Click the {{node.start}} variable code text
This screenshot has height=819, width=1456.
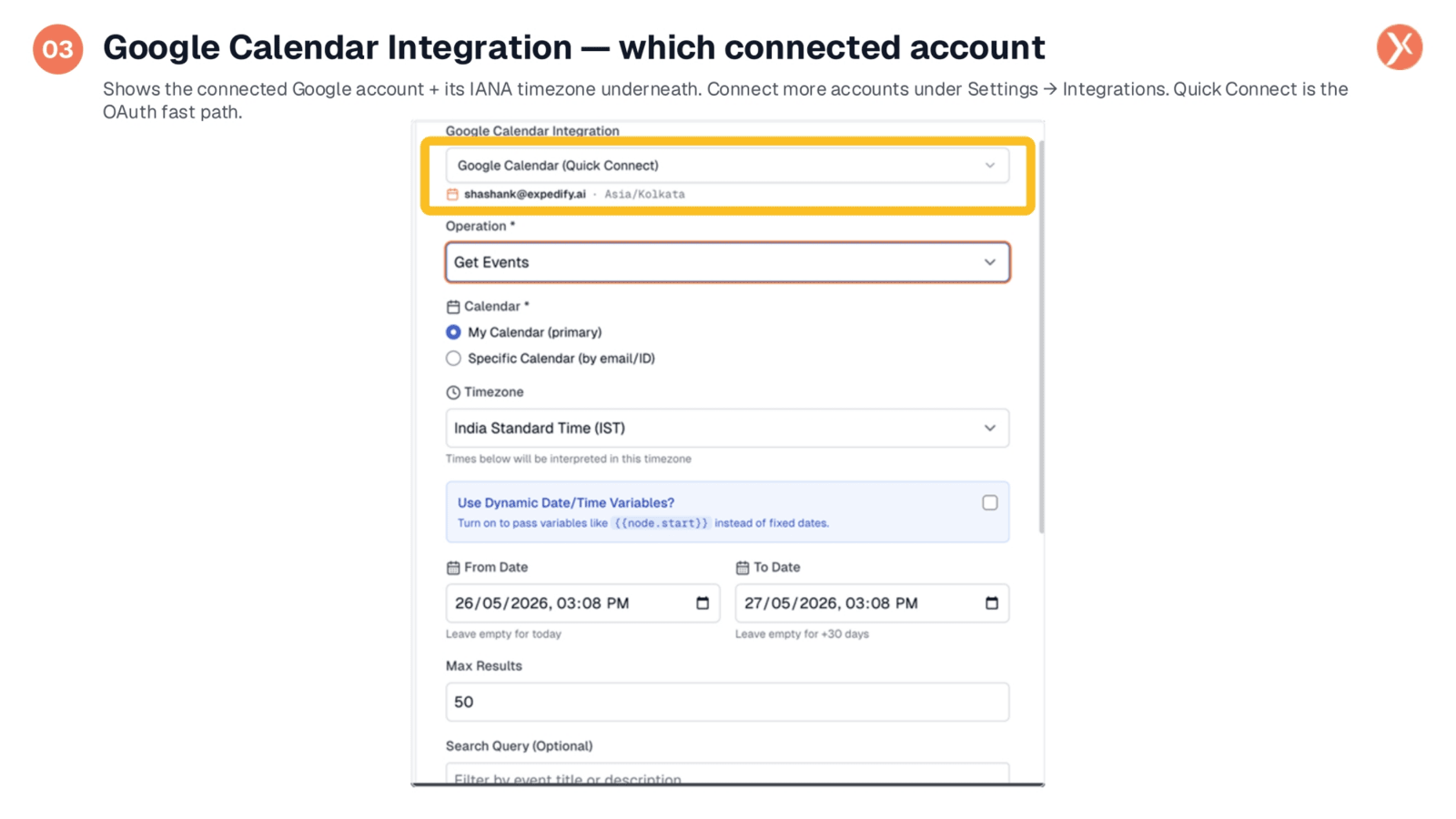pos(661,523)
